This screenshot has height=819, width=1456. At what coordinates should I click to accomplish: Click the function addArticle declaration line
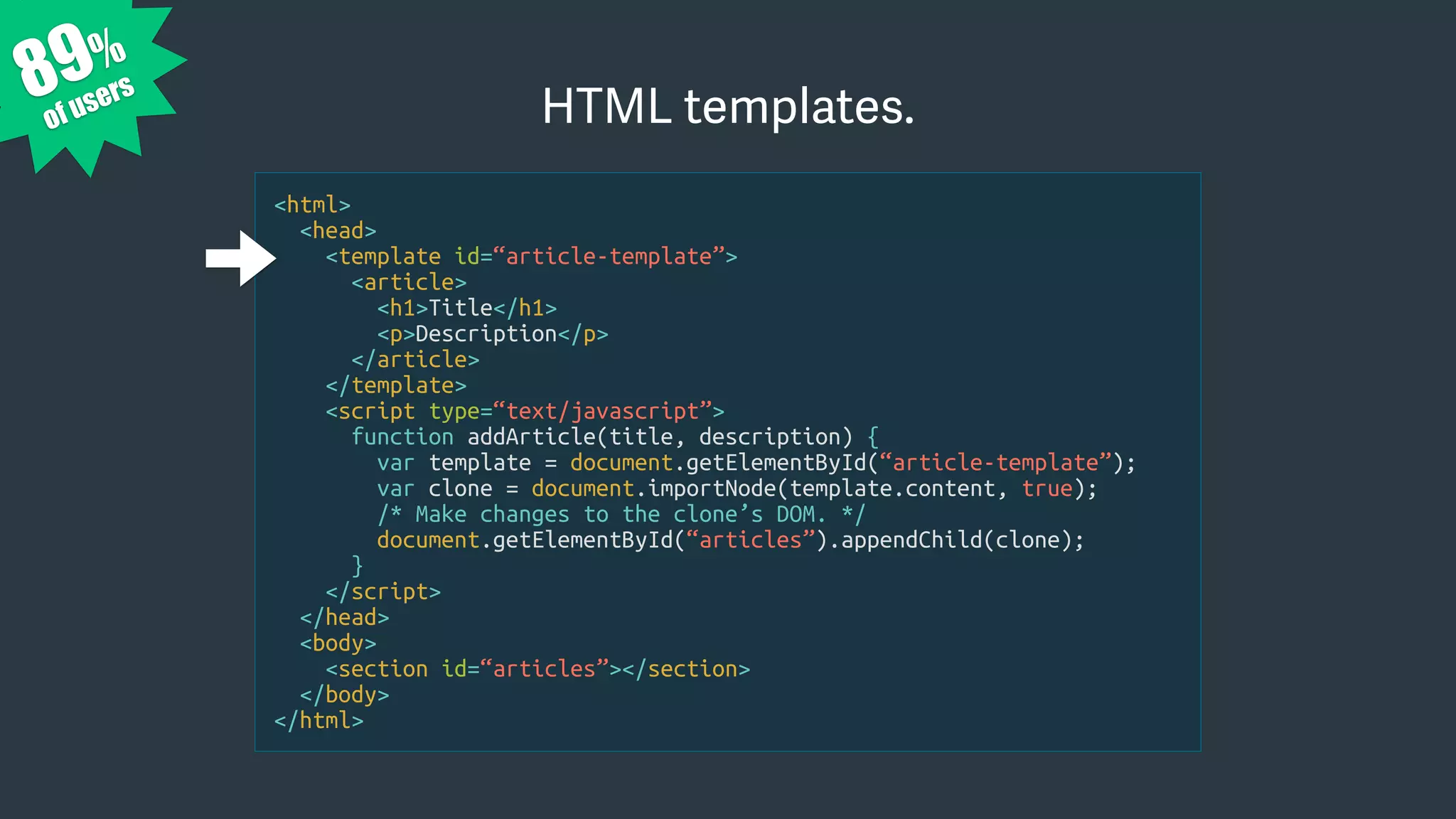[615, 437]
